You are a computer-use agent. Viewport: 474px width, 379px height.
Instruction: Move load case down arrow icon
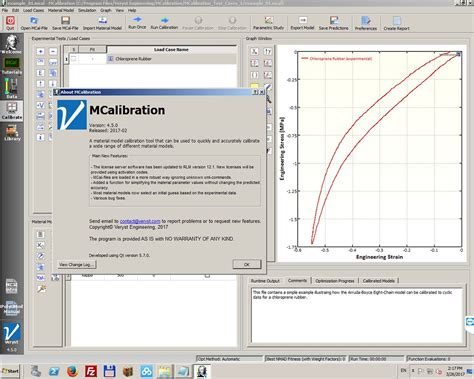pyautogui.click(x=53, y=84)
